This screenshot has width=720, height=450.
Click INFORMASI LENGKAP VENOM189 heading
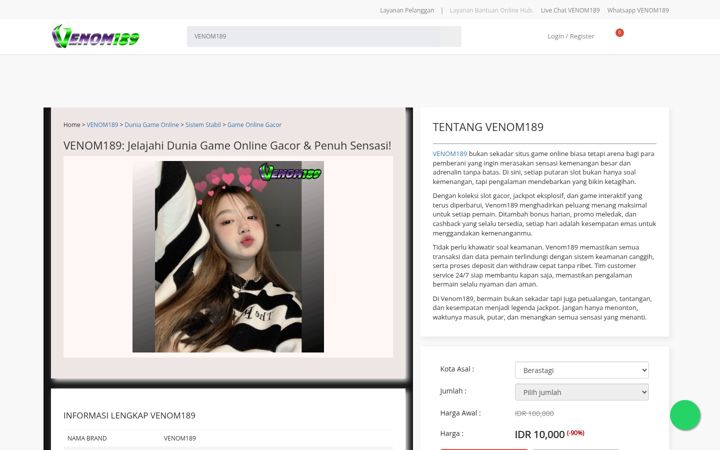click(129, 416)
